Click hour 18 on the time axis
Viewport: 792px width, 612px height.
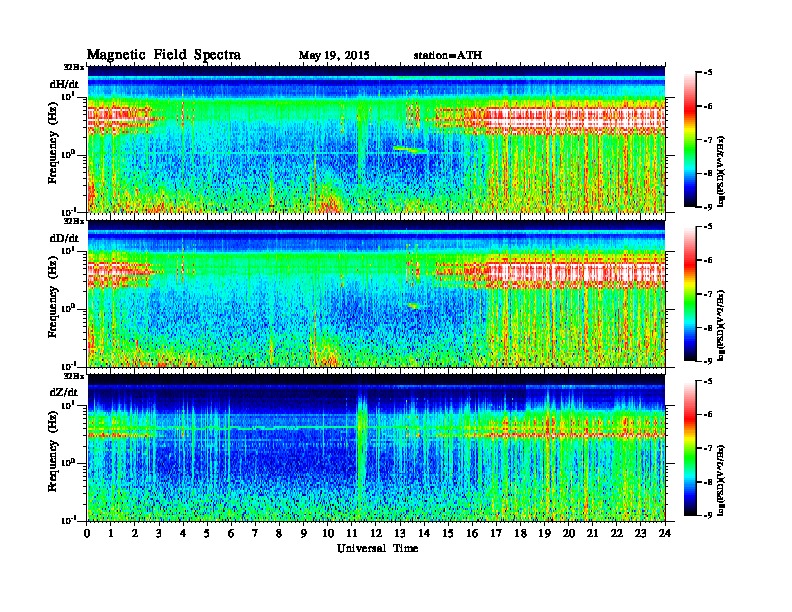pos(520,533)
